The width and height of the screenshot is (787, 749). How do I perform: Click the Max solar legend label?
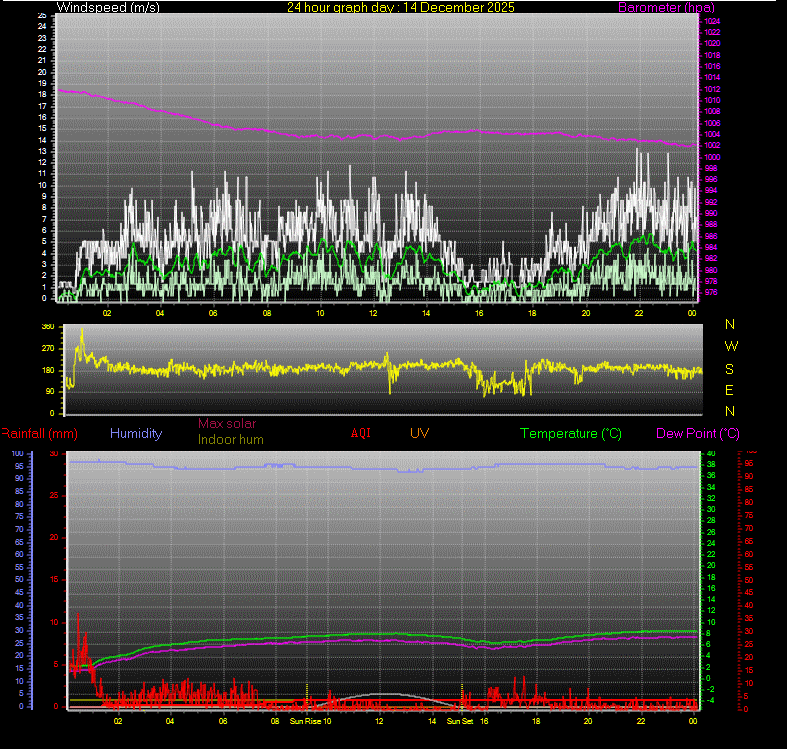tap(227, 423)
